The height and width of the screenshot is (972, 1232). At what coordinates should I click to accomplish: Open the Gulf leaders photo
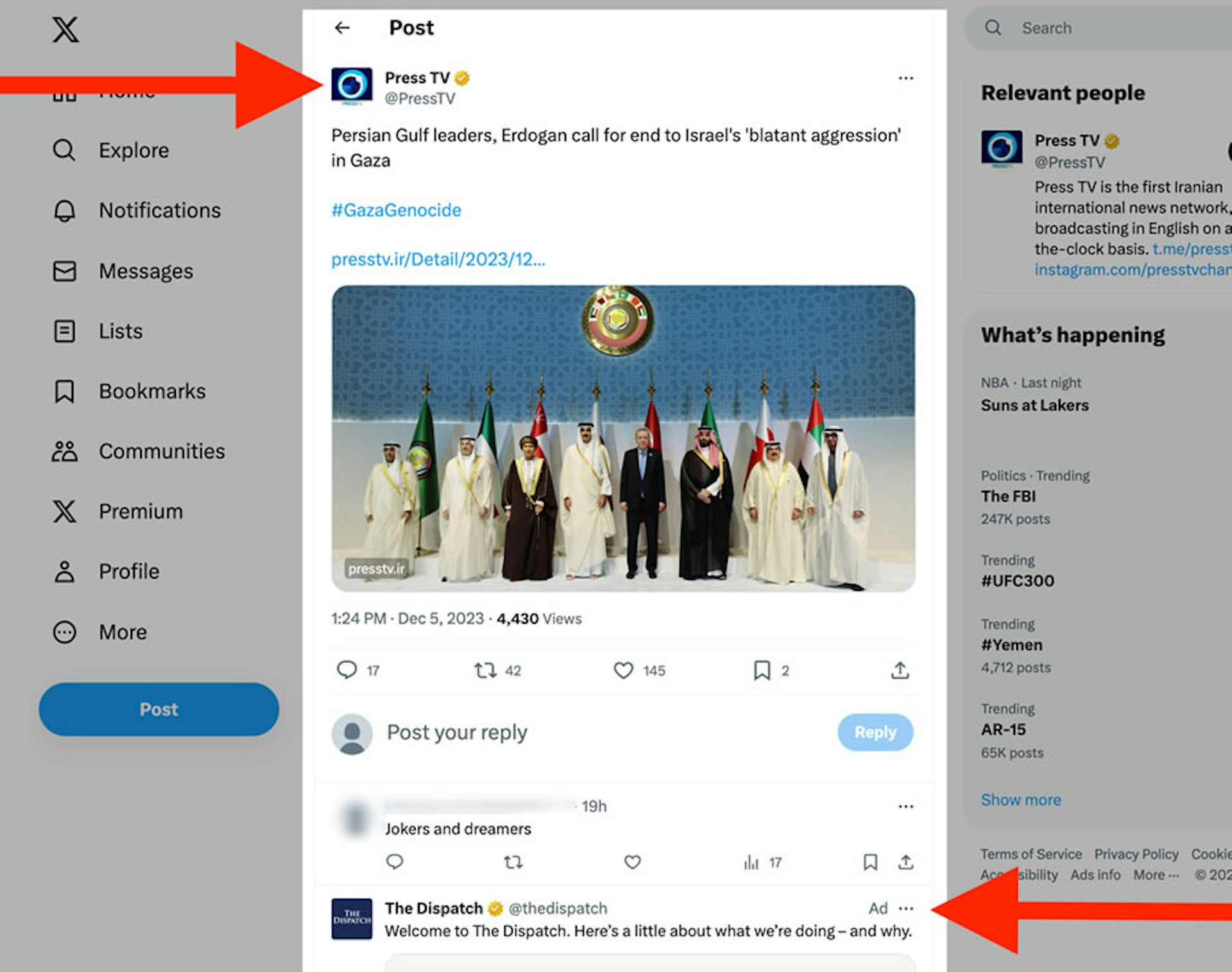pyautogui.click(x=623, y=438)
